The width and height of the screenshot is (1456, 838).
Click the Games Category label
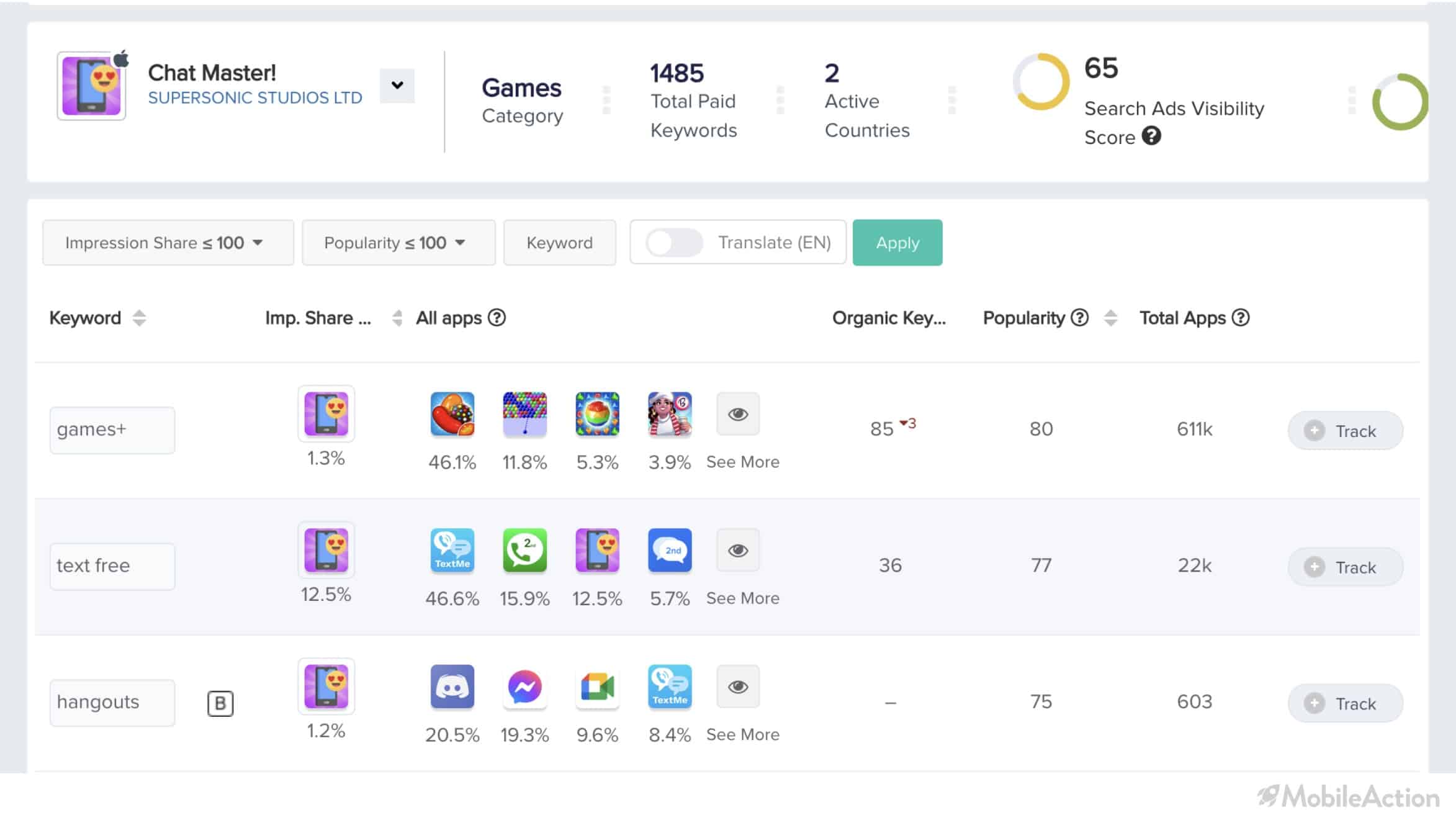522,101
